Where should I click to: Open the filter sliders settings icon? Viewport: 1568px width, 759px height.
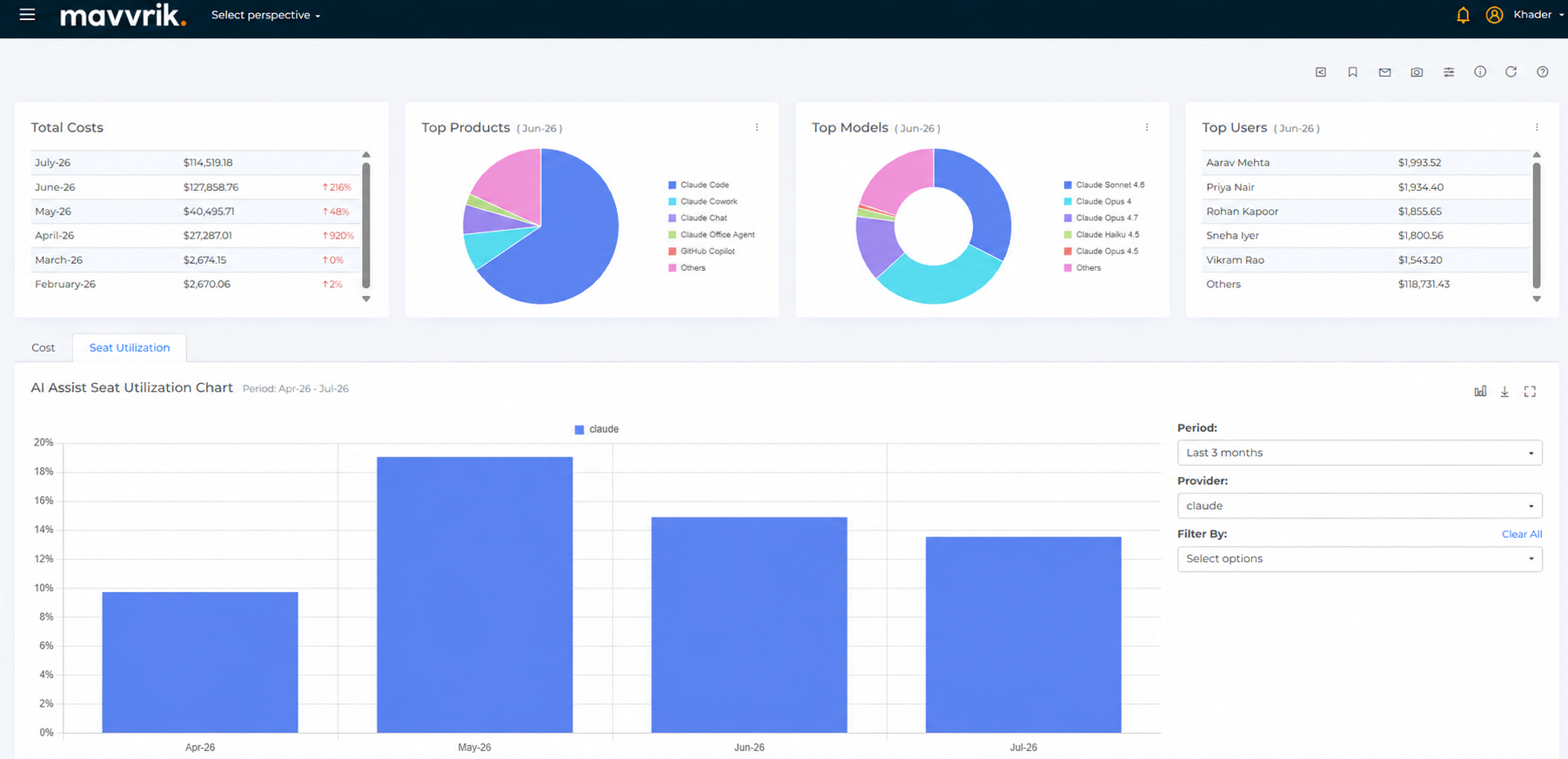[1449, 72]
